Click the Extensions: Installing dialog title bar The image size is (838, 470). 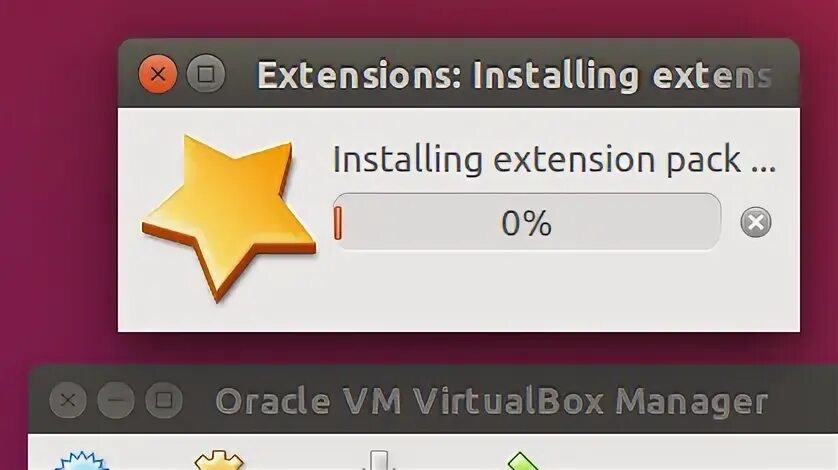pos(513,75)
